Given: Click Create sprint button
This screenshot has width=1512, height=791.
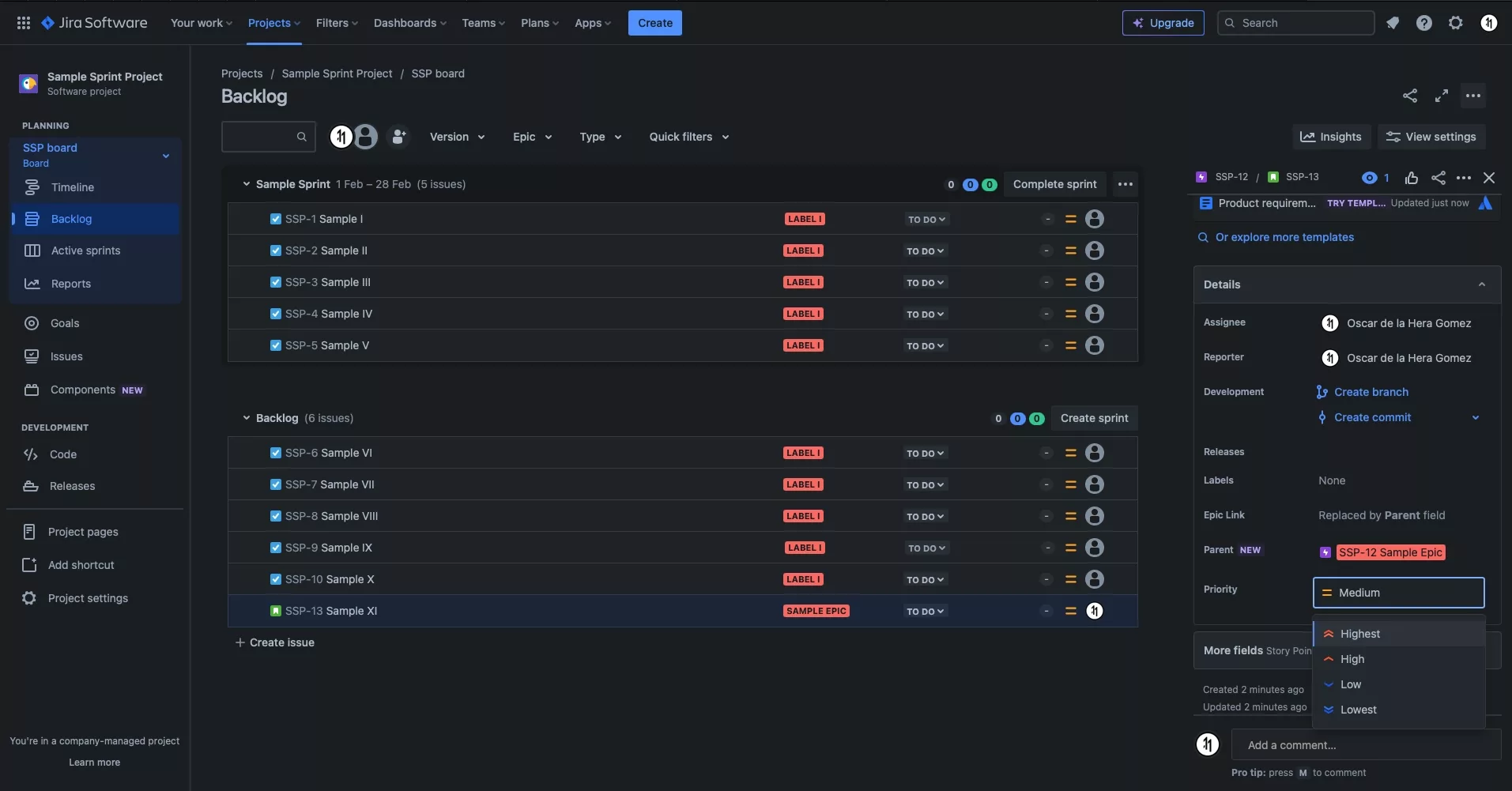Looking at the screenshot, I should point(1095,418).
